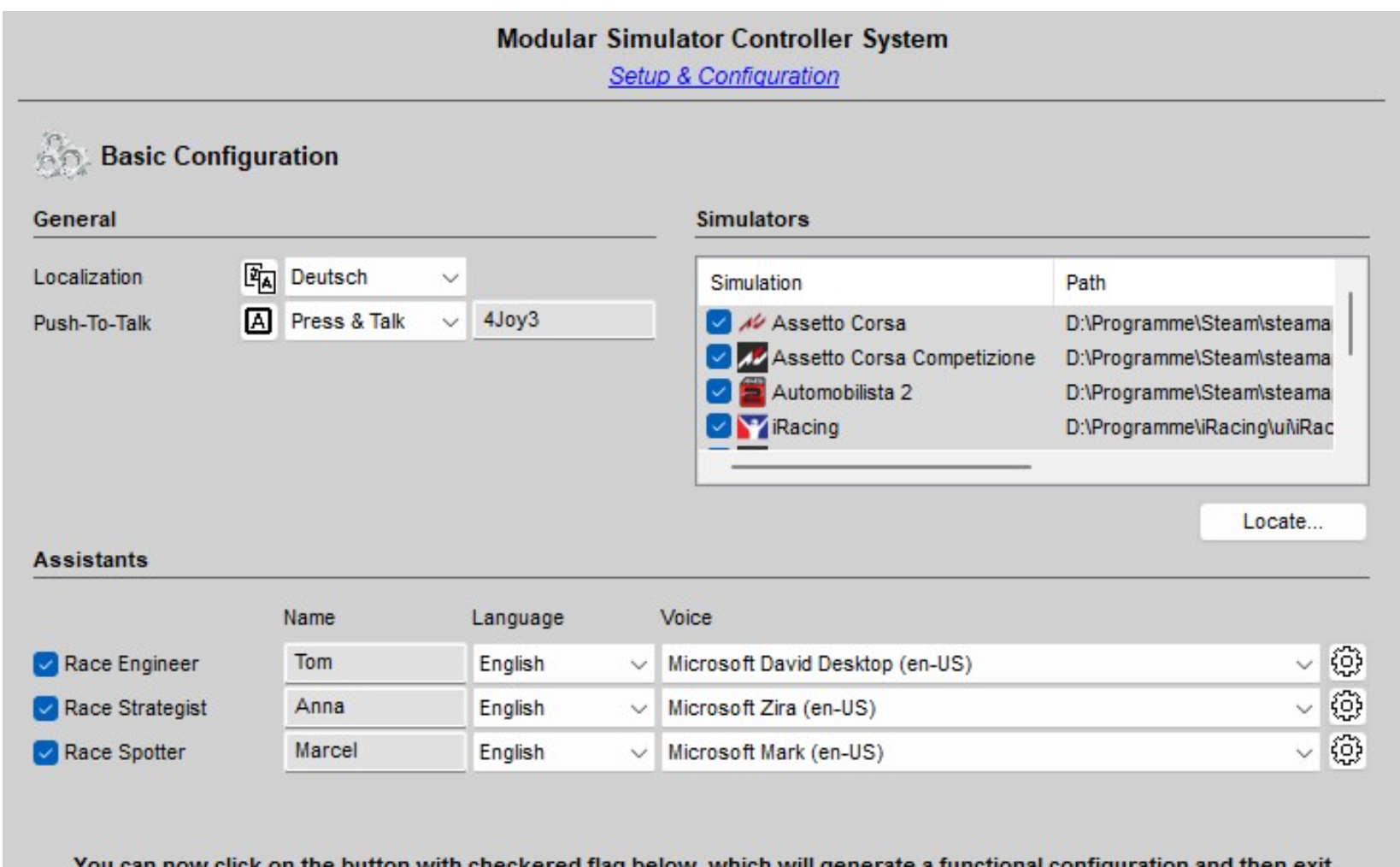Click the Assetto Corsa logo icon

[752, 323]
